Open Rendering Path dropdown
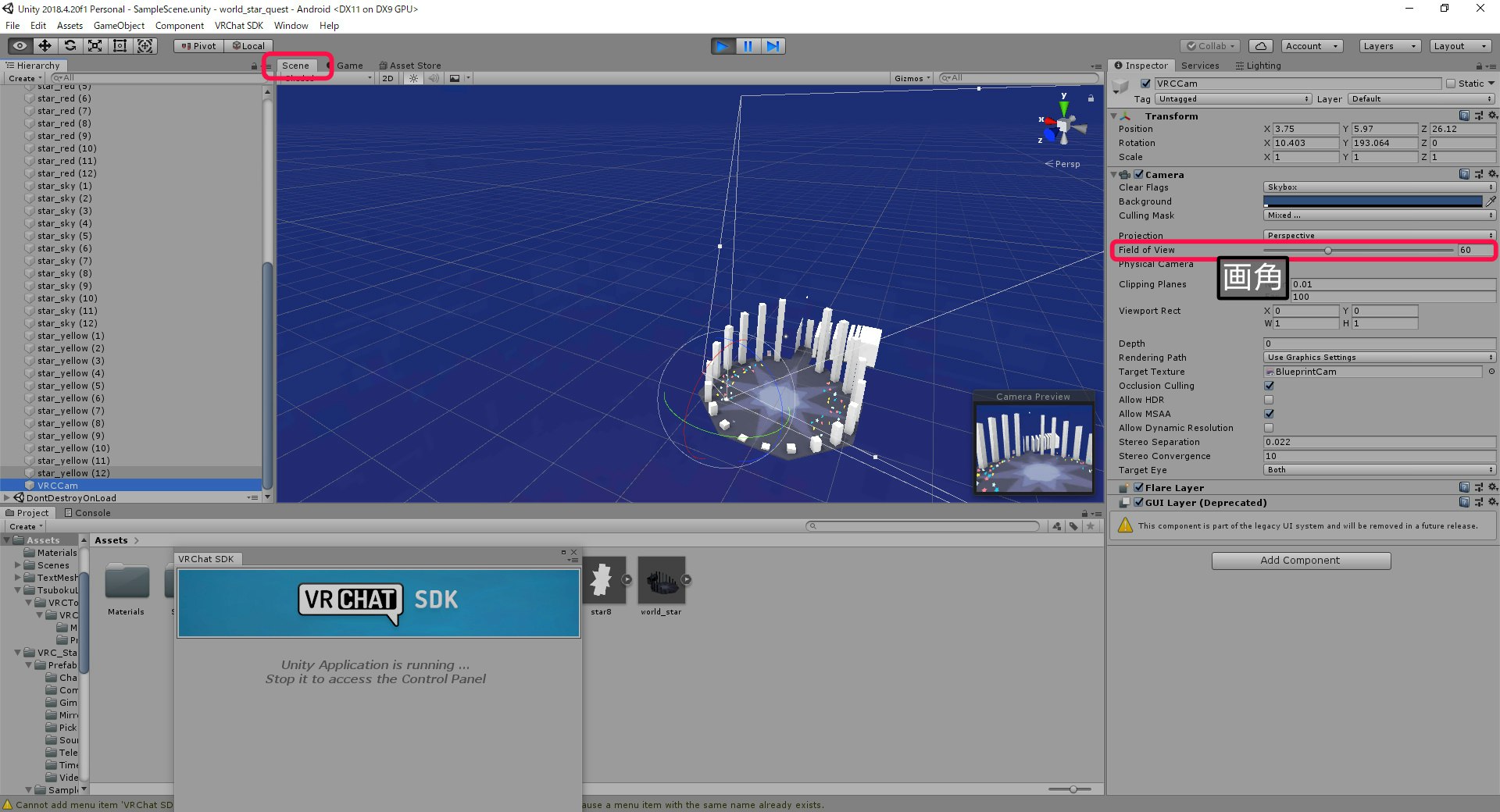This screenshot has width=1500, height=812. tap(1379, 358)
